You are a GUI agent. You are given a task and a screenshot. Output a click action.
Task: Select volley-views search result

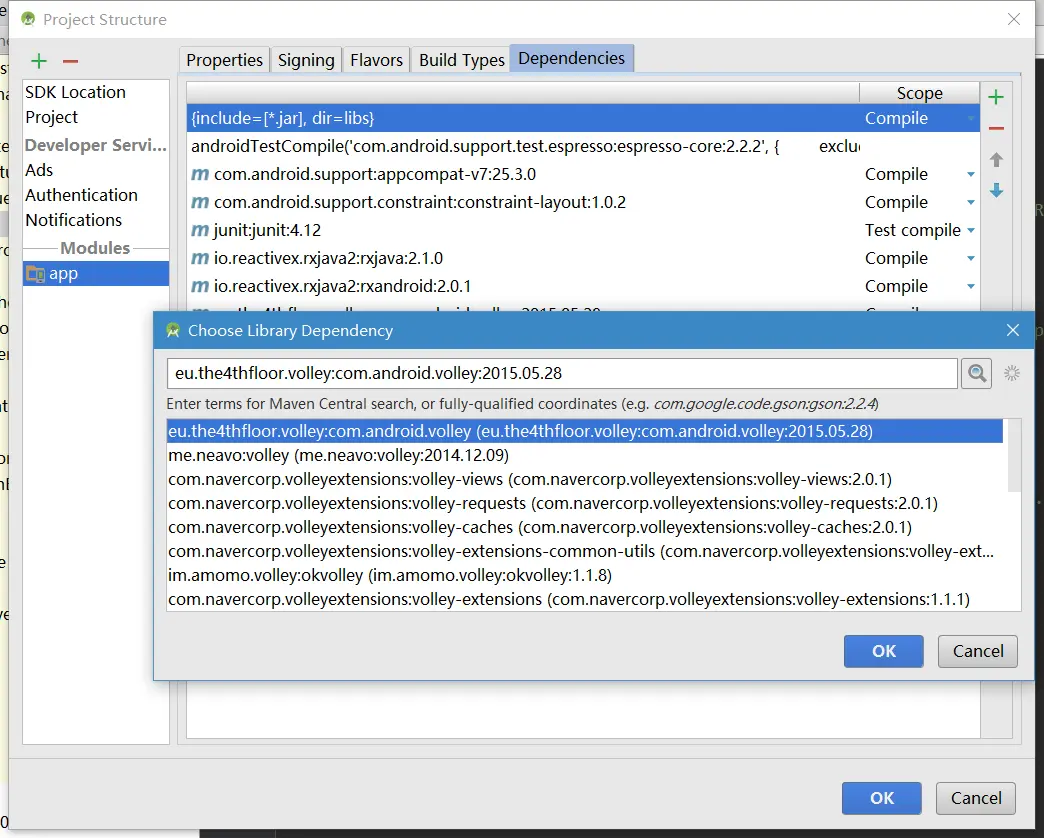[x=585, y=479]
